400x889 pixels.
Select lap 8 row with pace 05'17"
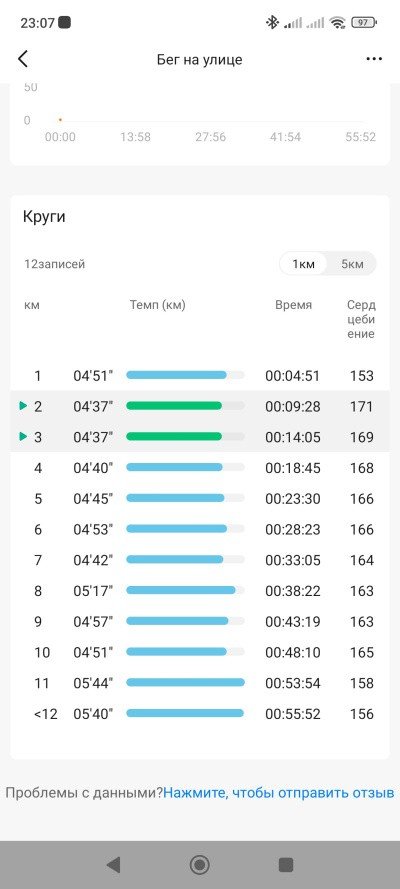coord(200,591)
